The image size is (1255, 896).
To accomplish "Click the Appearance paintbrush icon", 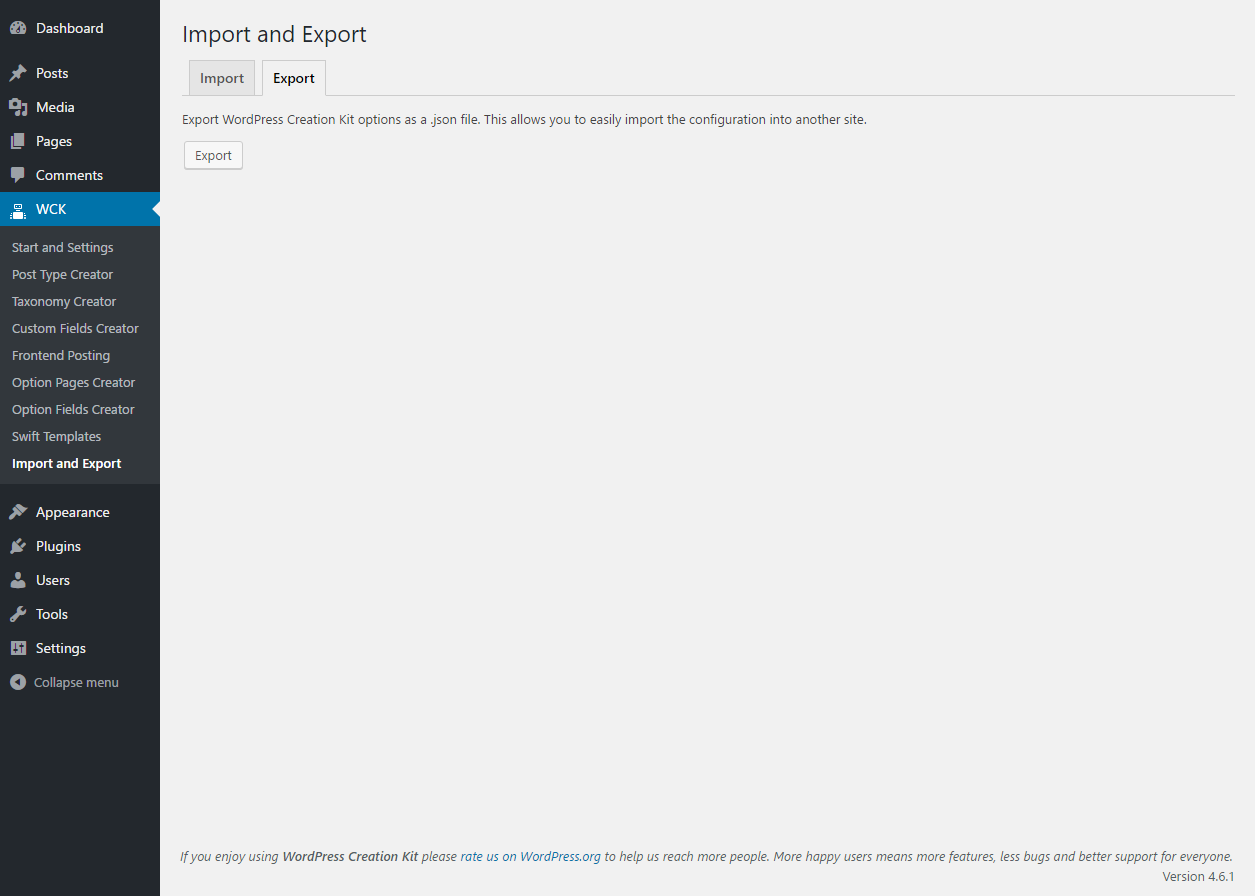I will (18, 512).
